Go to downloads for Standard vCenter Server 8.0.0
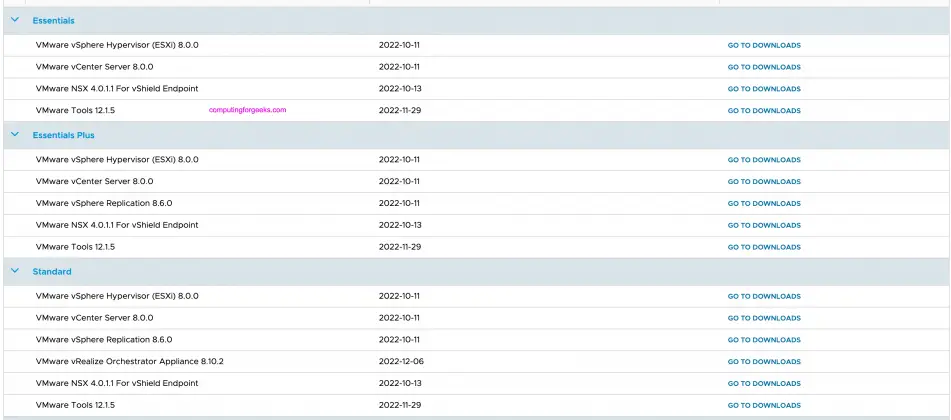 (x=763, y=318)
